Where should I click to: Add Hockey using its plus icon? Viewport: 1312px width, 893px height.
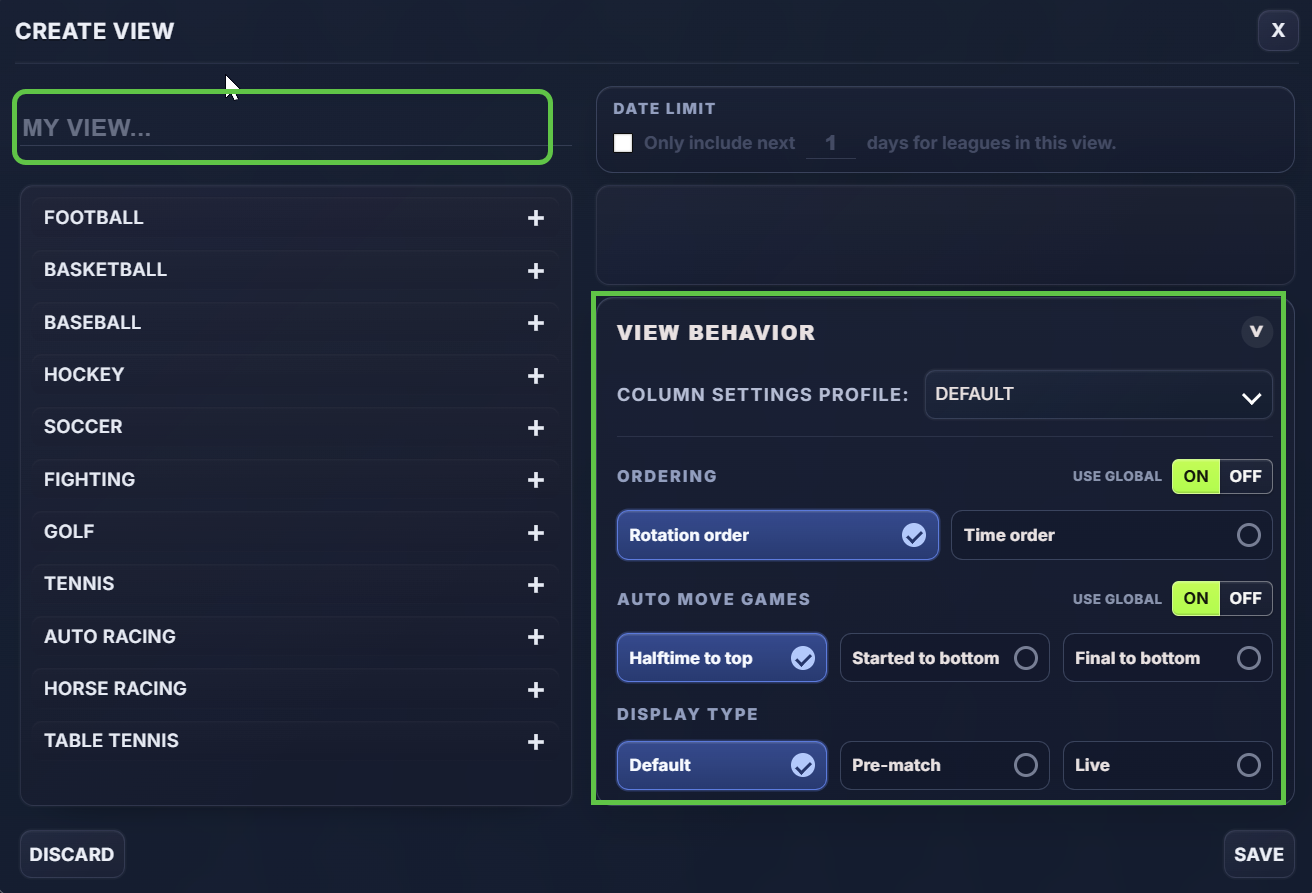pos(536,376)
